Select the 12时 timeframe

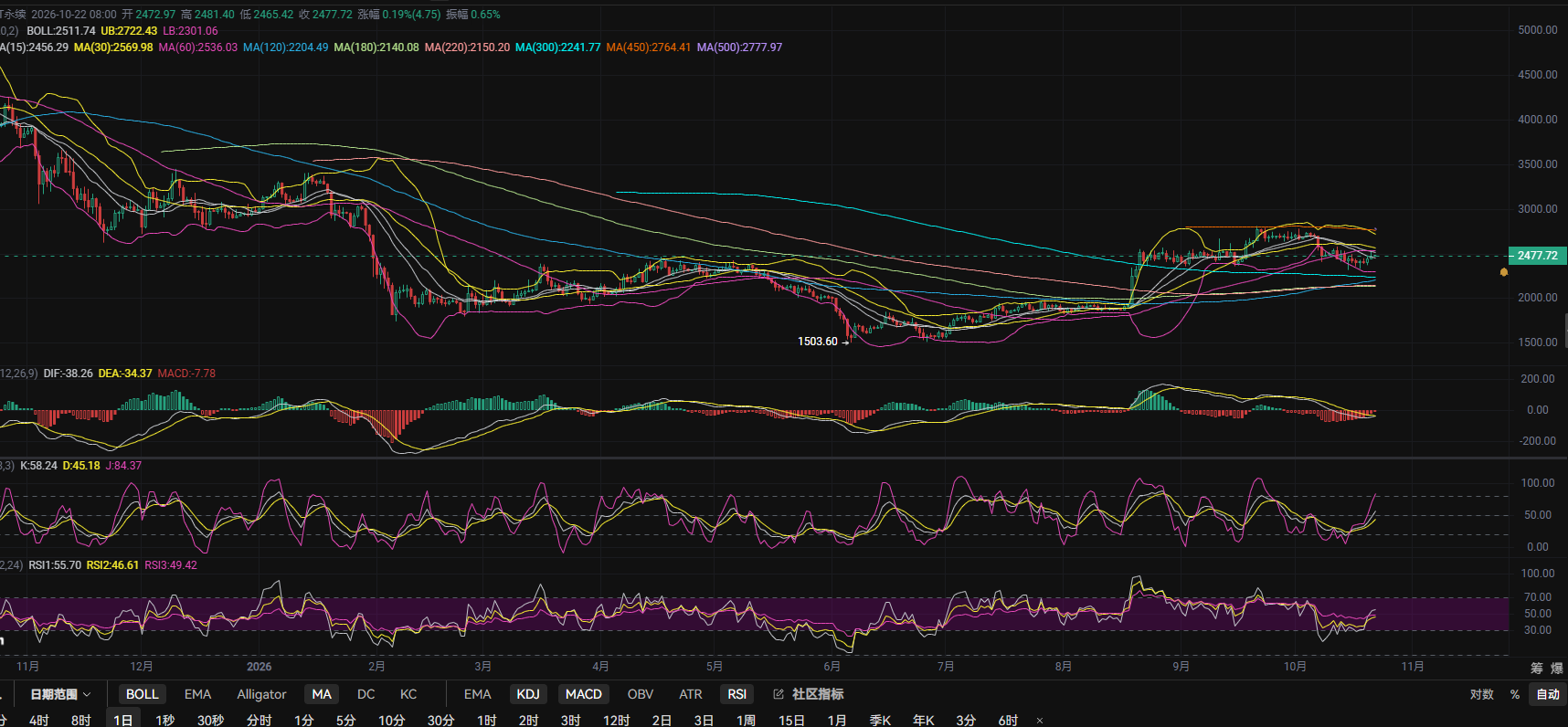pyautogui.click(x=617, y=721)
